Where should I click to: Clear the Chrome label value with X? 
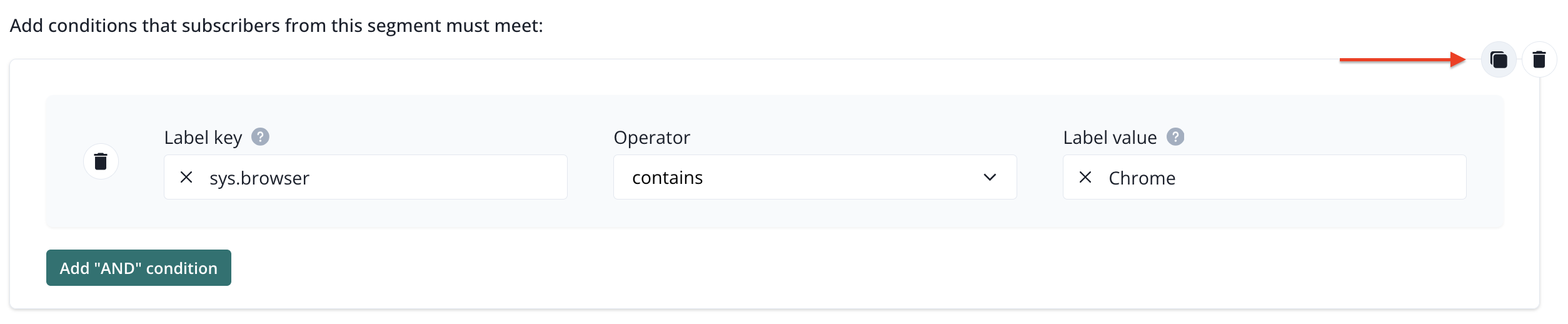pos(1085,178)
